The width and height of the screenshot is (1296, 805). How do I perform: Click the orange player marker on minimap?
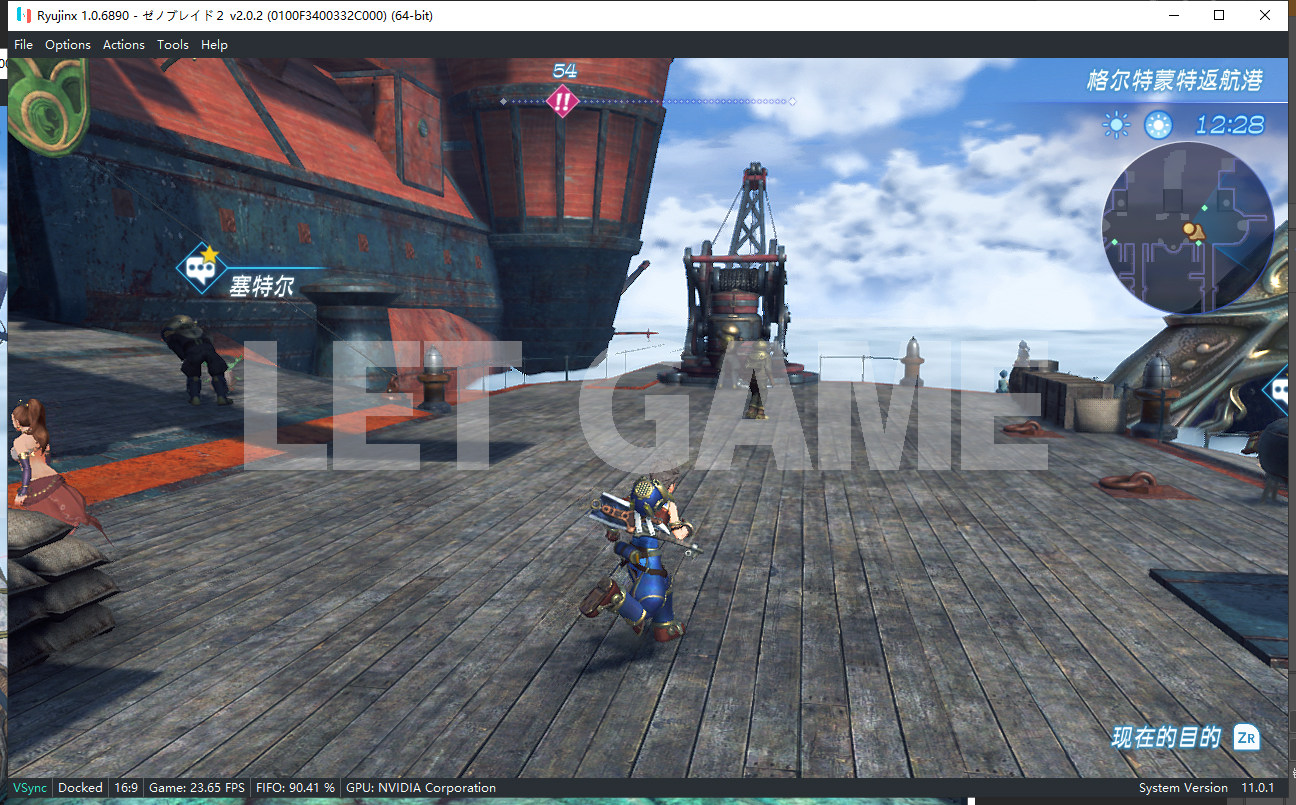(x=1192, y=231)
